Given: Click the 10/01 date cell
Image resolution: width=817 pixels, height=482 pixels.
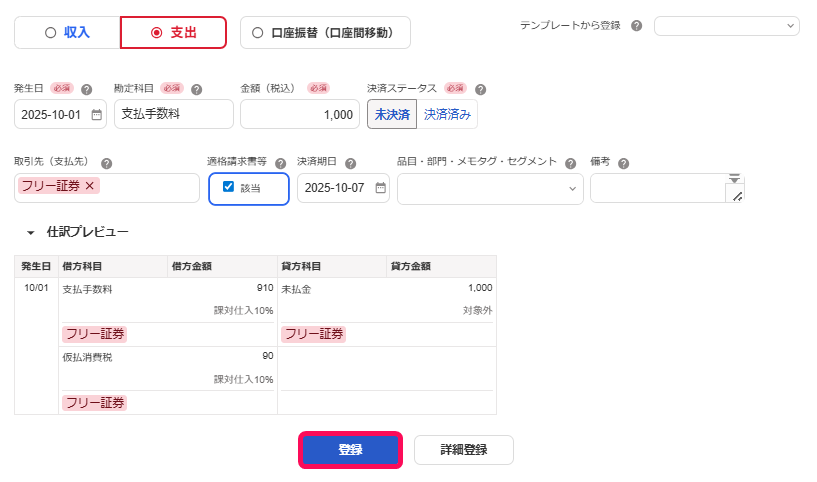Looking at the screenshot, I should coord(36,288).
